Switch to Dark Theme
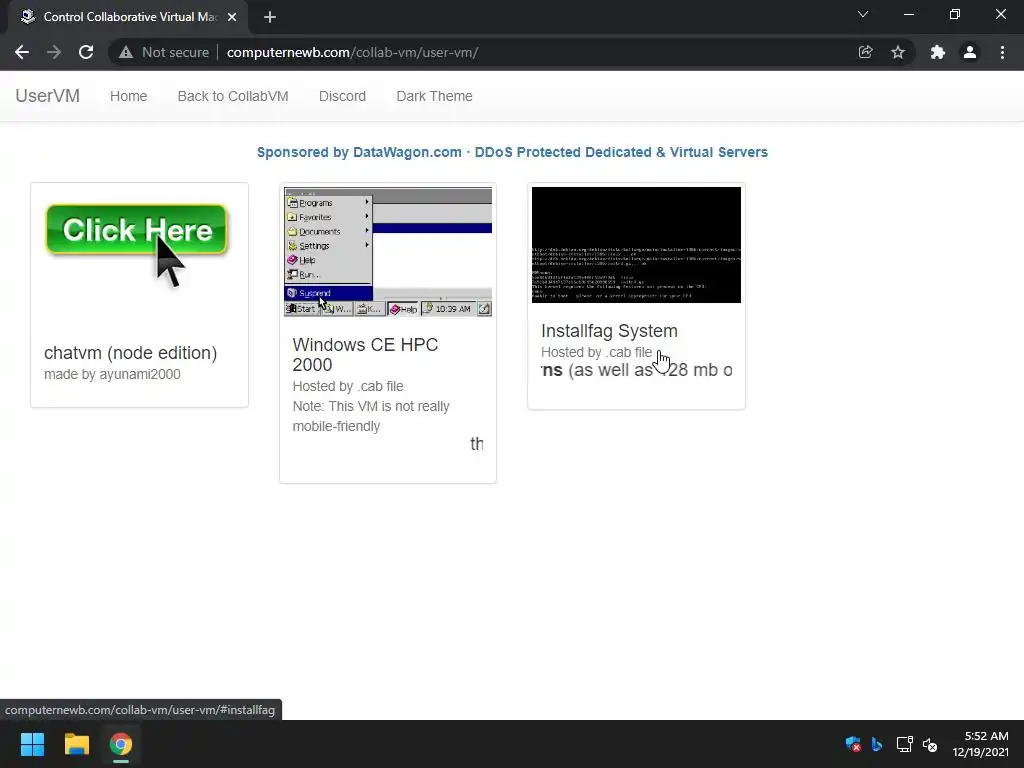This screenshot has height=768, width=1024. [434, 96]
